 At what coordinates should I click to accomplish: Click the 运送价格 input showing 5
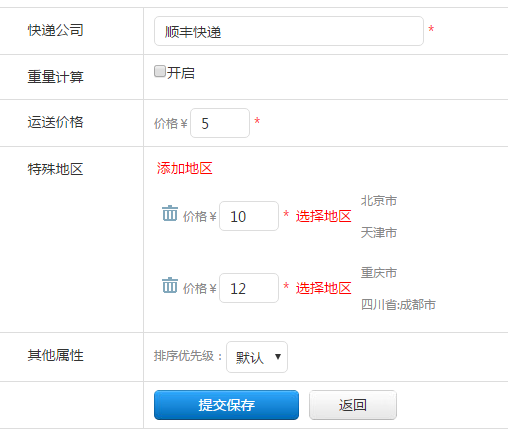pyautogui.click(x=220, y=123)
